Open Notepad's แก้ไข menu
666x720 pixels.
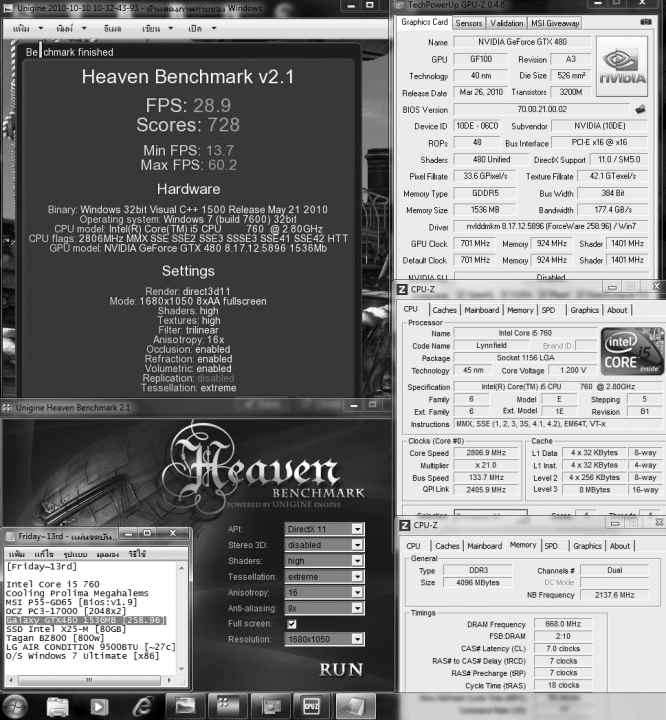click(44, 554)
